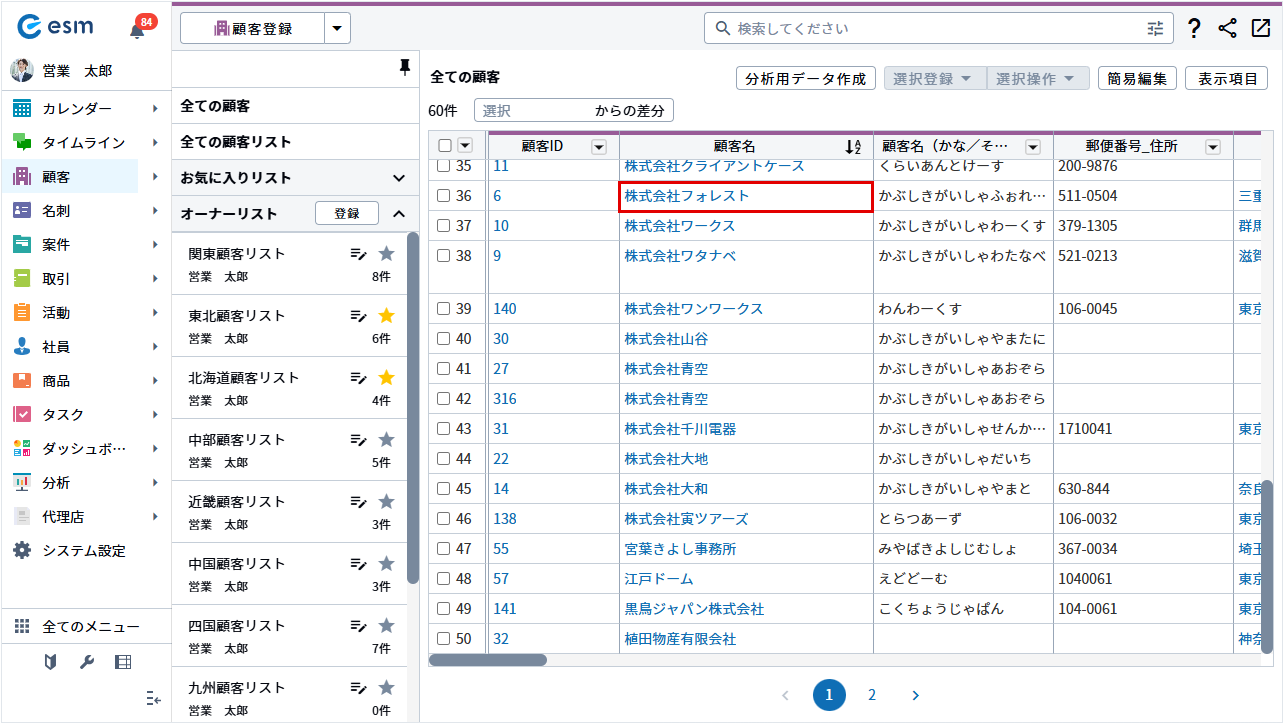The height and width of the screenshot is (724, 1284).
Task: Toggle the pin icon on list panel
Action: click(x=404, y=67)
